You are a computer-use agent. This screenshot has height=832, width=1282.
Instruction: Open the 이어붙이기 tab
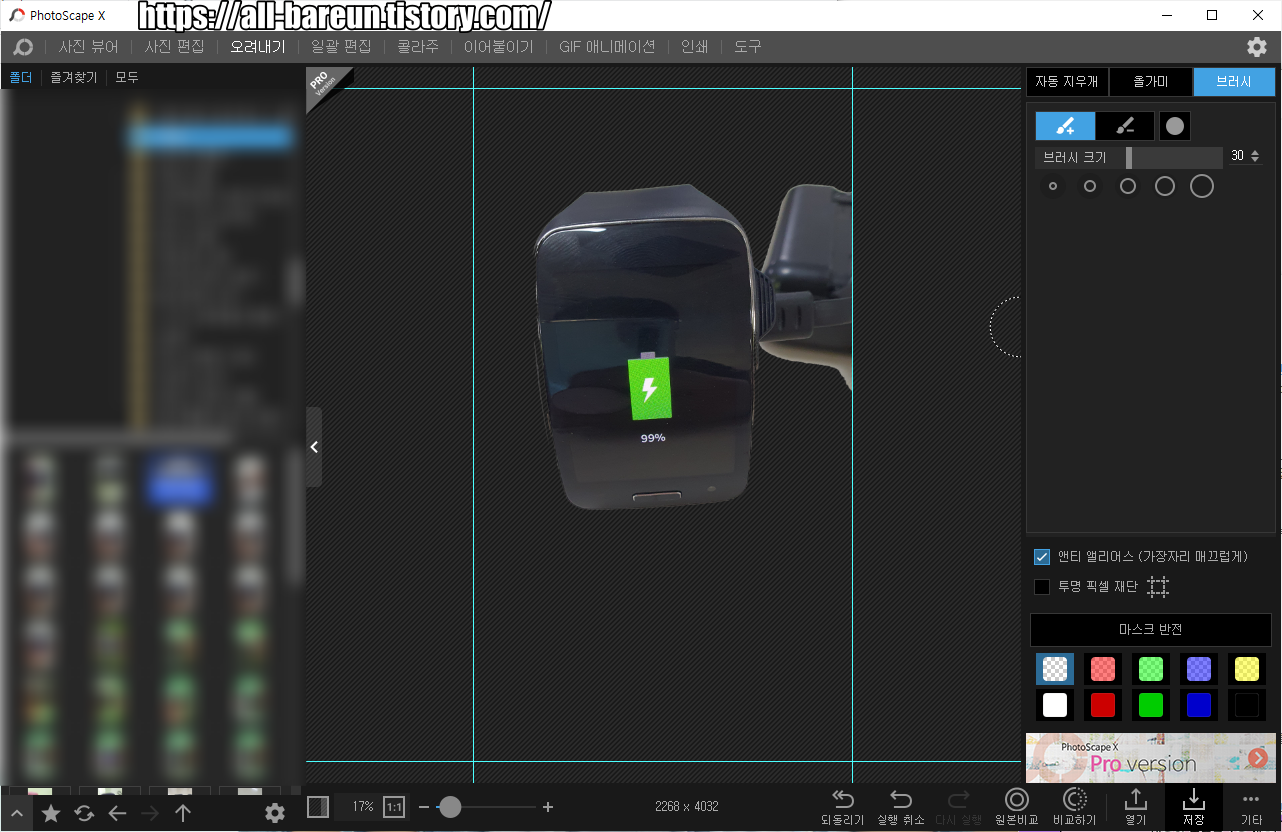[x=499, y=47]
